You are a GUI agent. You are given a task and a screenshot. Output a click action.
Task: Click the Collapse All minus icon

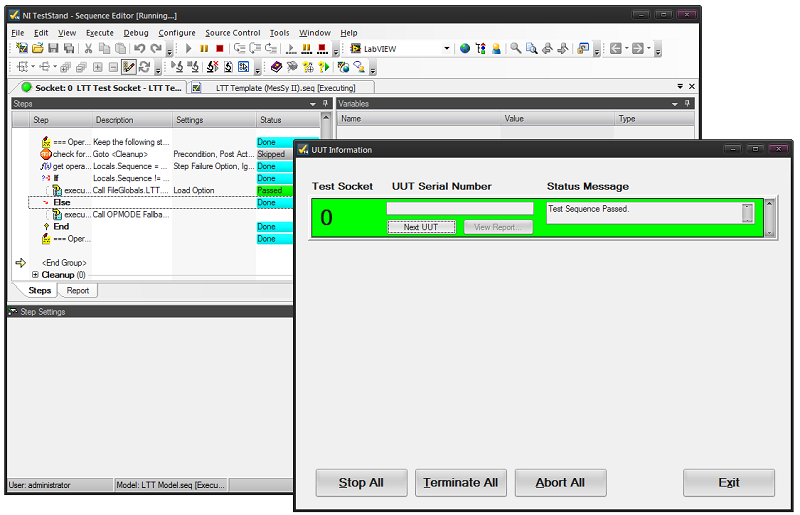coord(113,67)
